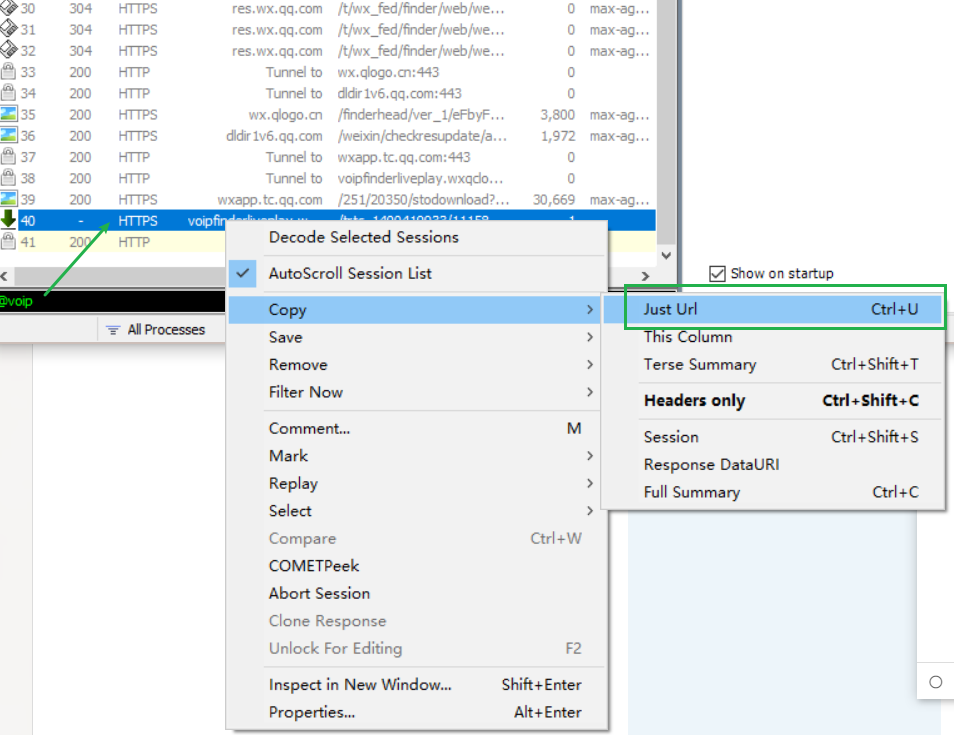Click the lock icon for session 33

click(9, 72)
